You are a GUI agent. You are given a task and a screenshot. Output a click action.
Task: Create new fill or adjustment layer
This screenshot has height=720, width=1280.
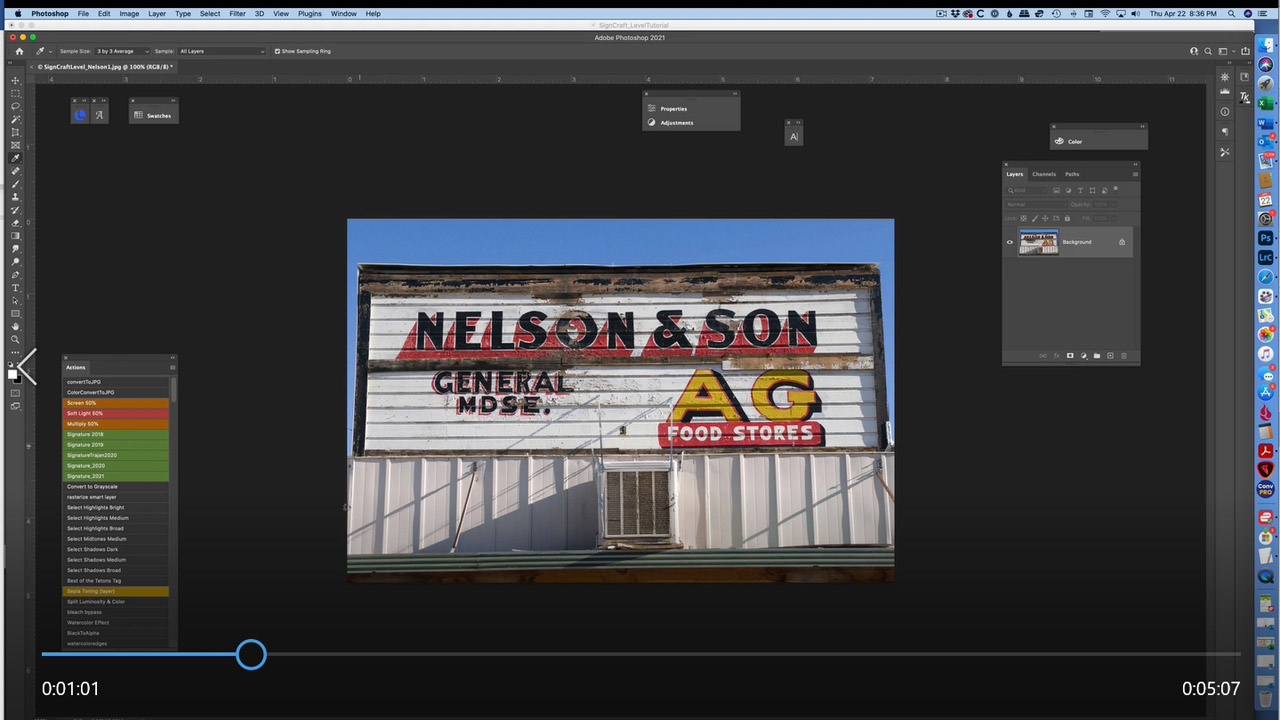1084,355
